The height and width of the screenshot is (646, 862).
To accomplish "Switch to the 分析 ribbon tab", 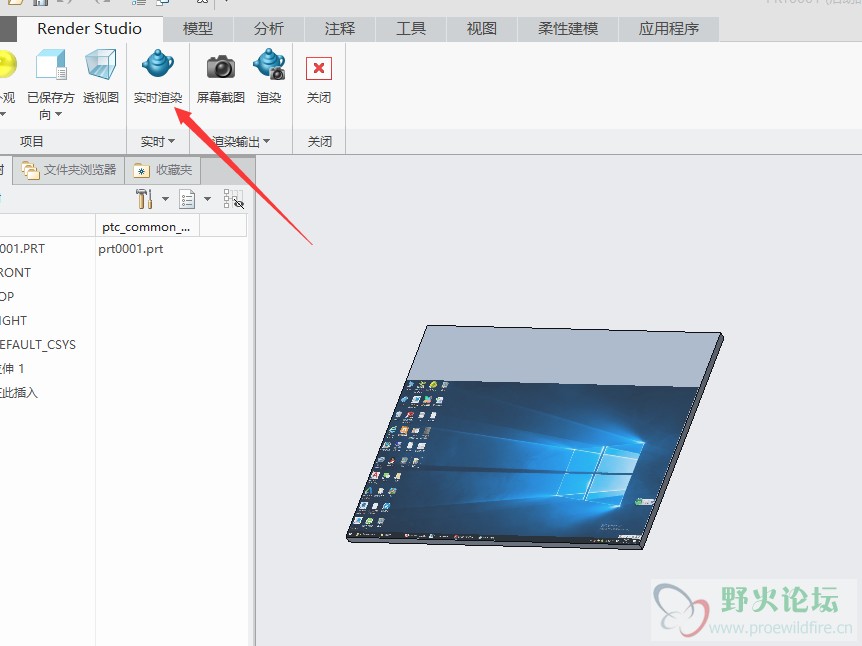I will [269, 29].
